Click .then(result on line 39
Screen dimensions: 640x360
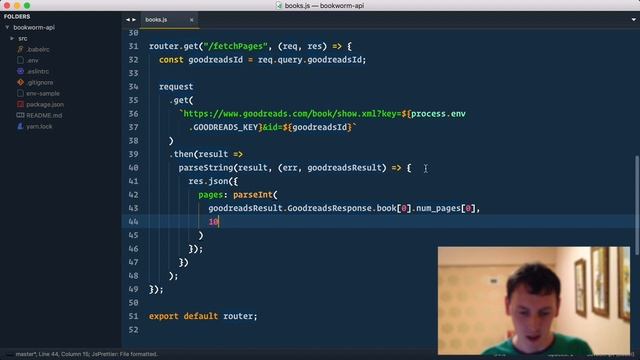[x=199, y=154]
